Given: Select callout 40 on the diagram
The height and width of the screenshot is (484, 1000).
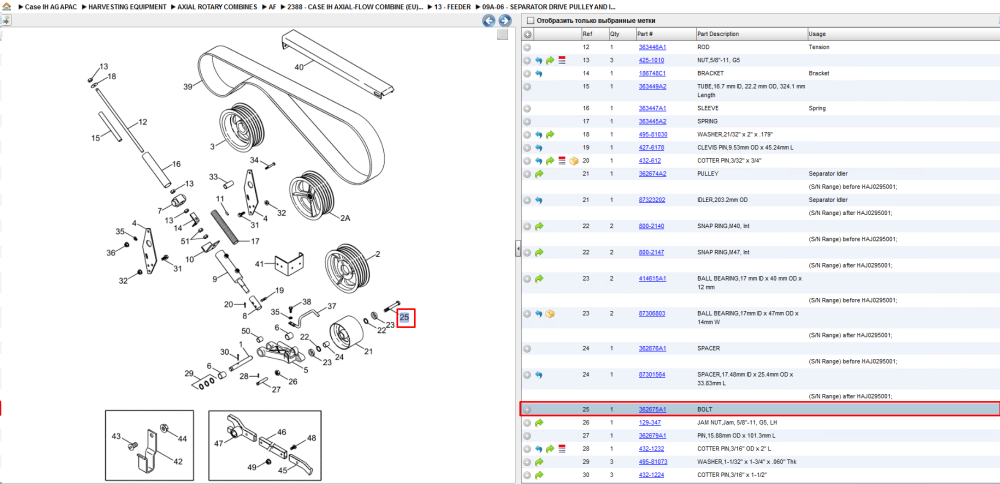Looking at the screenshot, I should 299,66.
